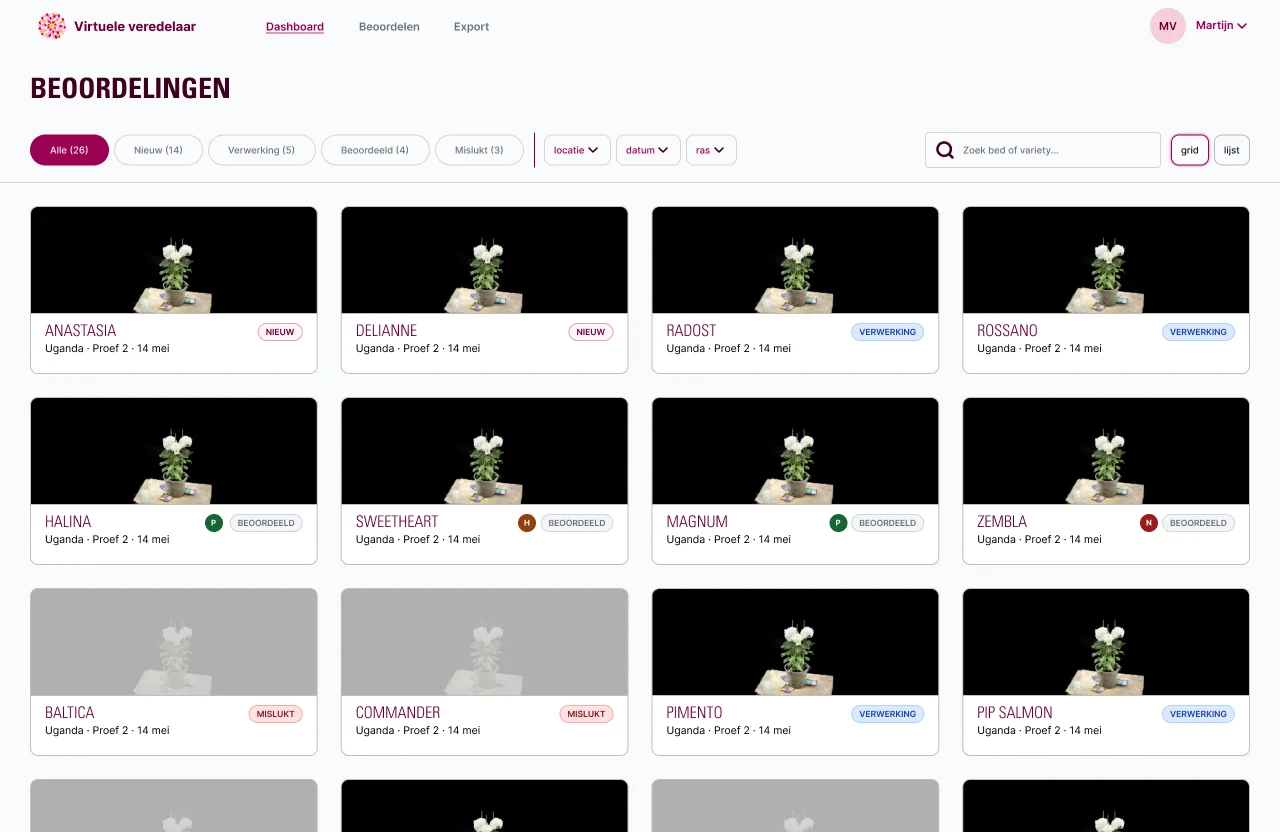This screenshot has width=1280, height=832.
Task: Click the MV user avatar
Action: [1168, 26]
